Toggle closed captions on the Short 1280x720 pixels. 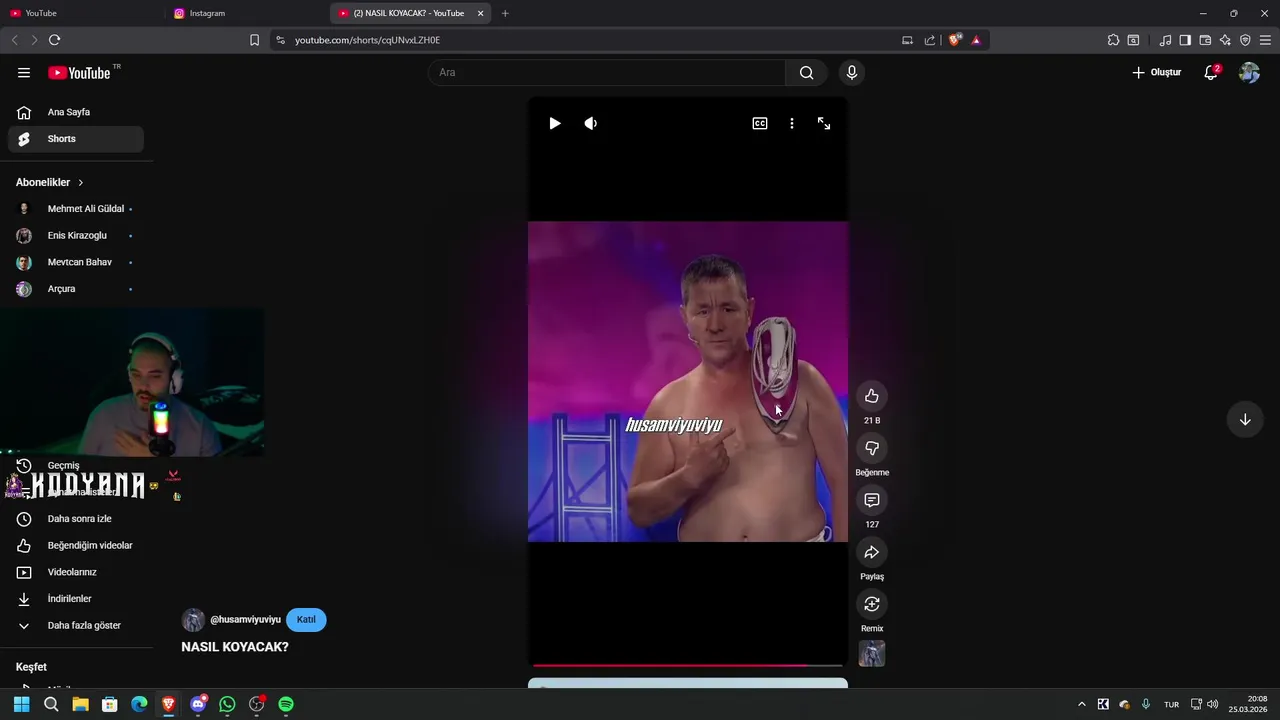(760, 123)
